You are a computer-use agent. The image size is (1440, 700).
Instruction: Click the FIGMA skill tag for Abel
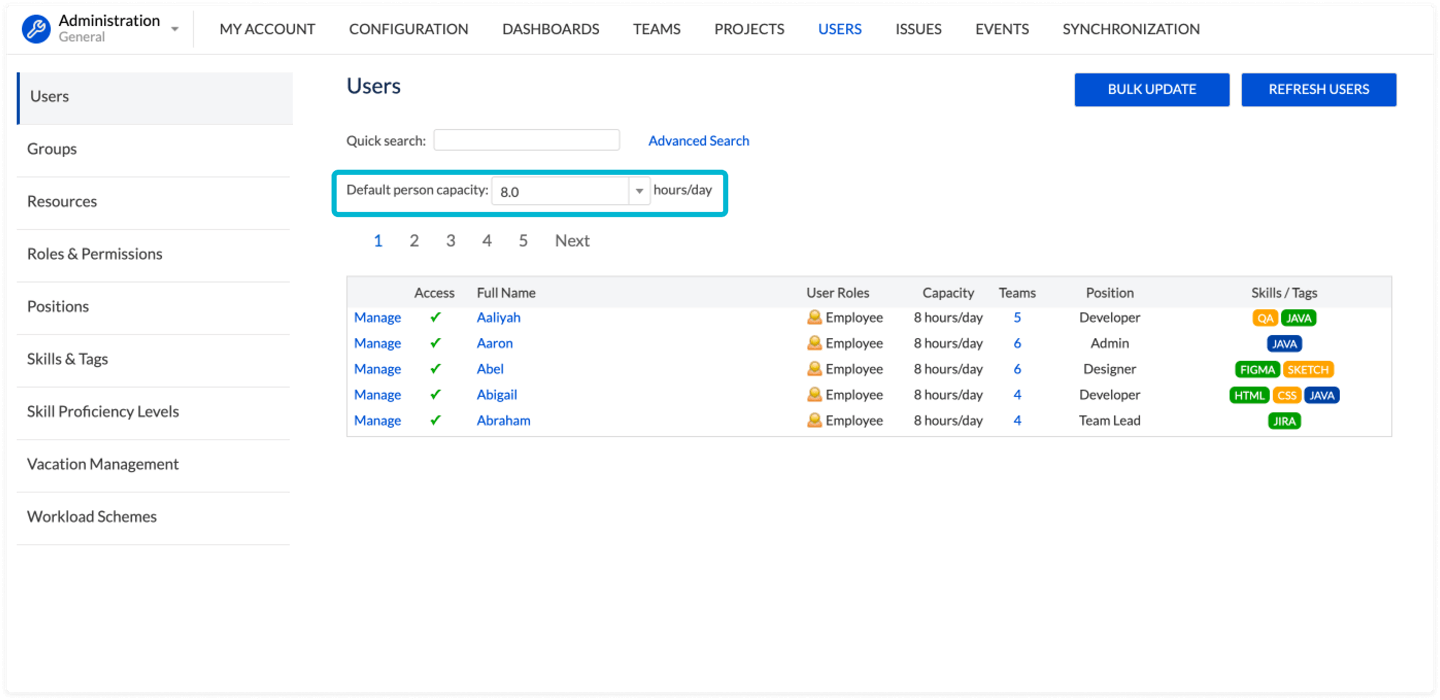[1257, 369]
